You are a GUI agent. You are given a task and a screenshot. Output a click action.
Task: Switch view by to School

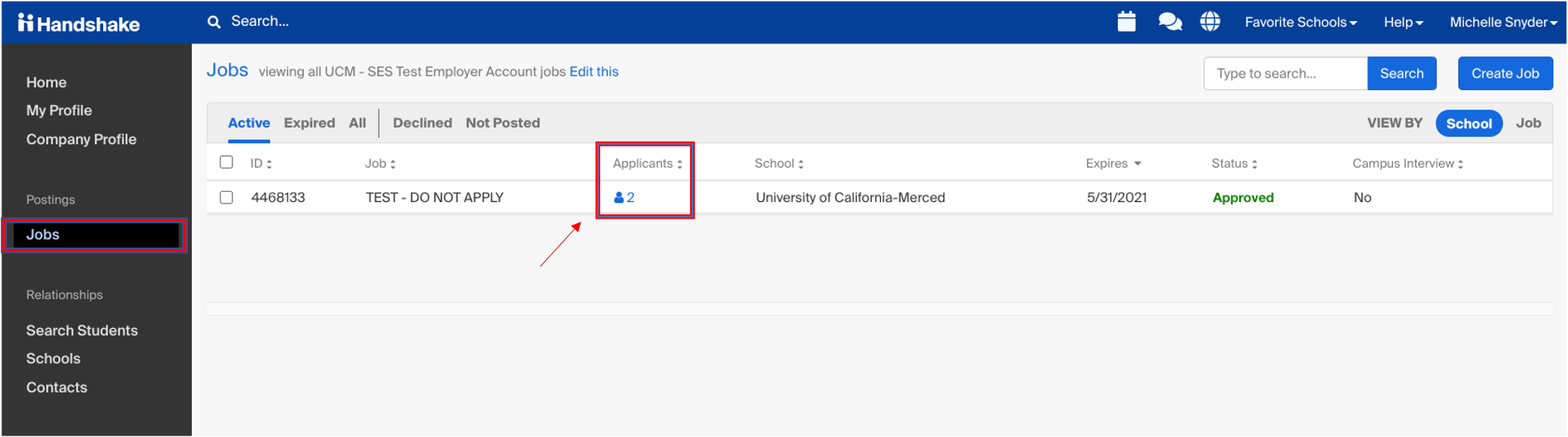pos(1469,124)
